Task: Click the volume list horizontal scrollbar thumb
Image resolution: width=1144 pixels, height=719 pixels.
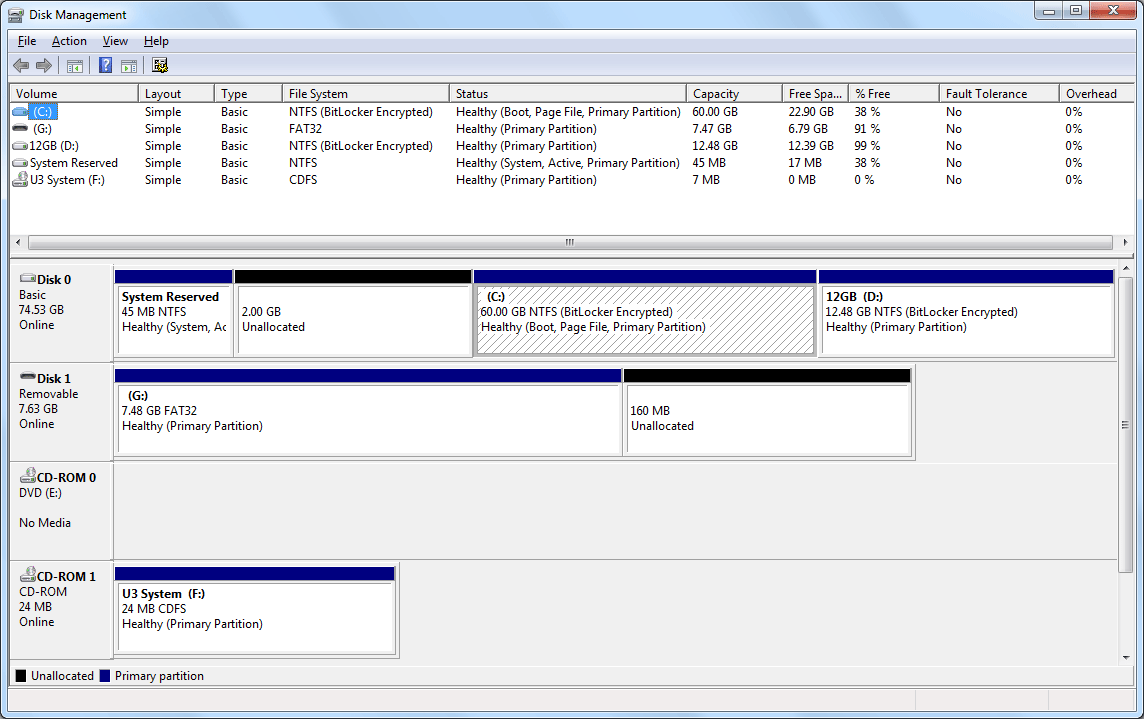Action: click(570, 242)
